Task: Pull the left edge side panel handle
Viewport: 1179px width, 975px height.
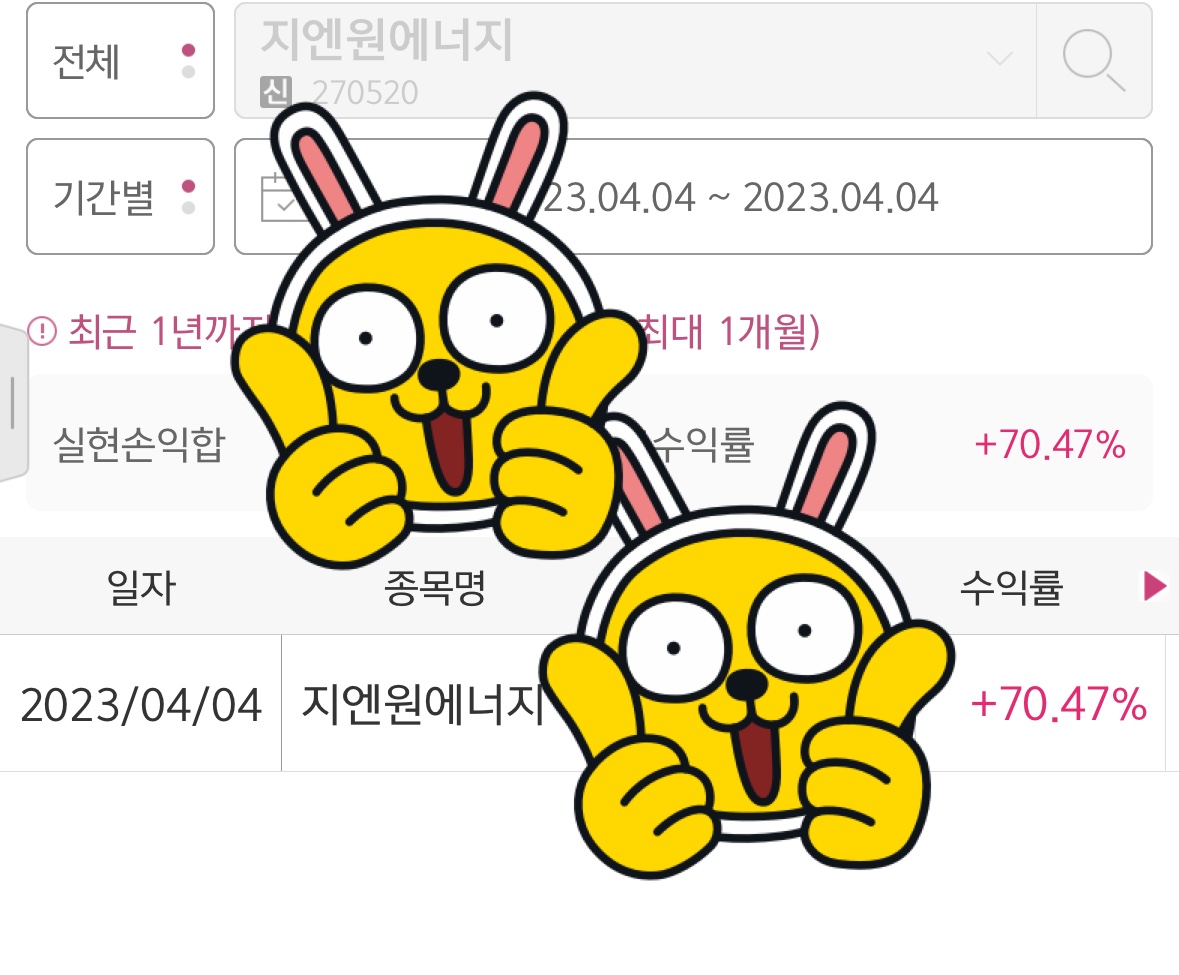Action: pyautogui.click(x=13, y=403)
